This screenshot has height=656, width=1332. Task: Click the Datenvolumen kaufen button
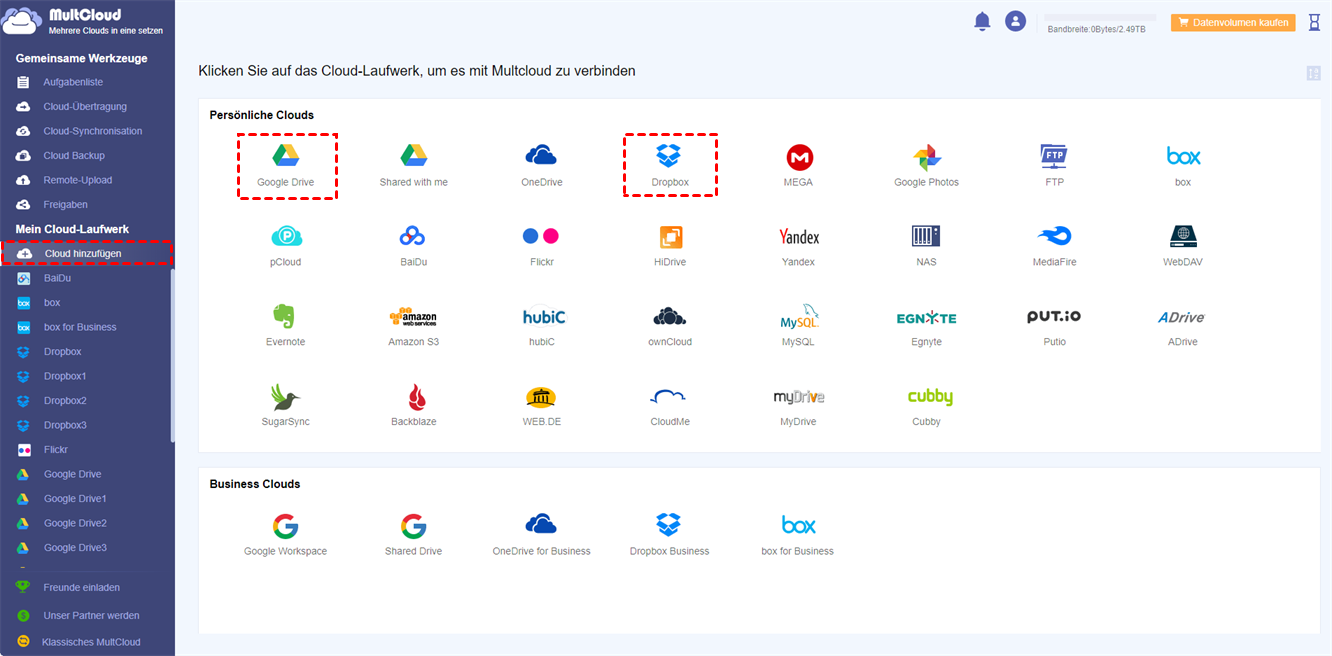click(1233, 22)
